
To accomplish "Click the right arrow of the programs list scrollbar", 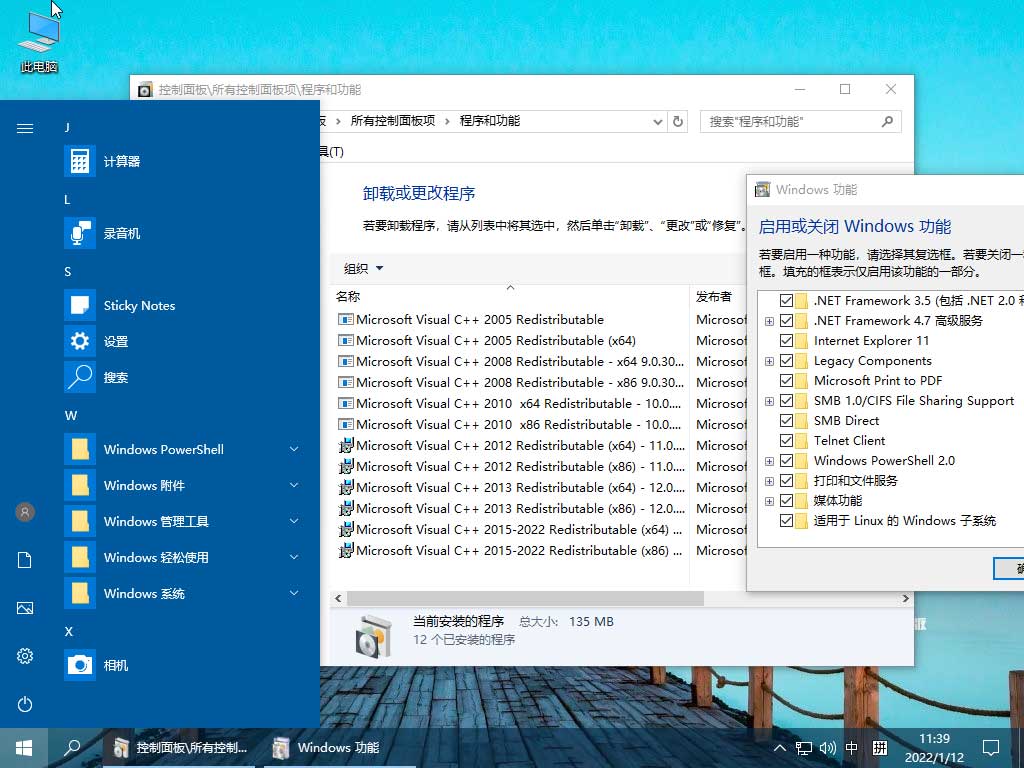I will click(905, 598).
